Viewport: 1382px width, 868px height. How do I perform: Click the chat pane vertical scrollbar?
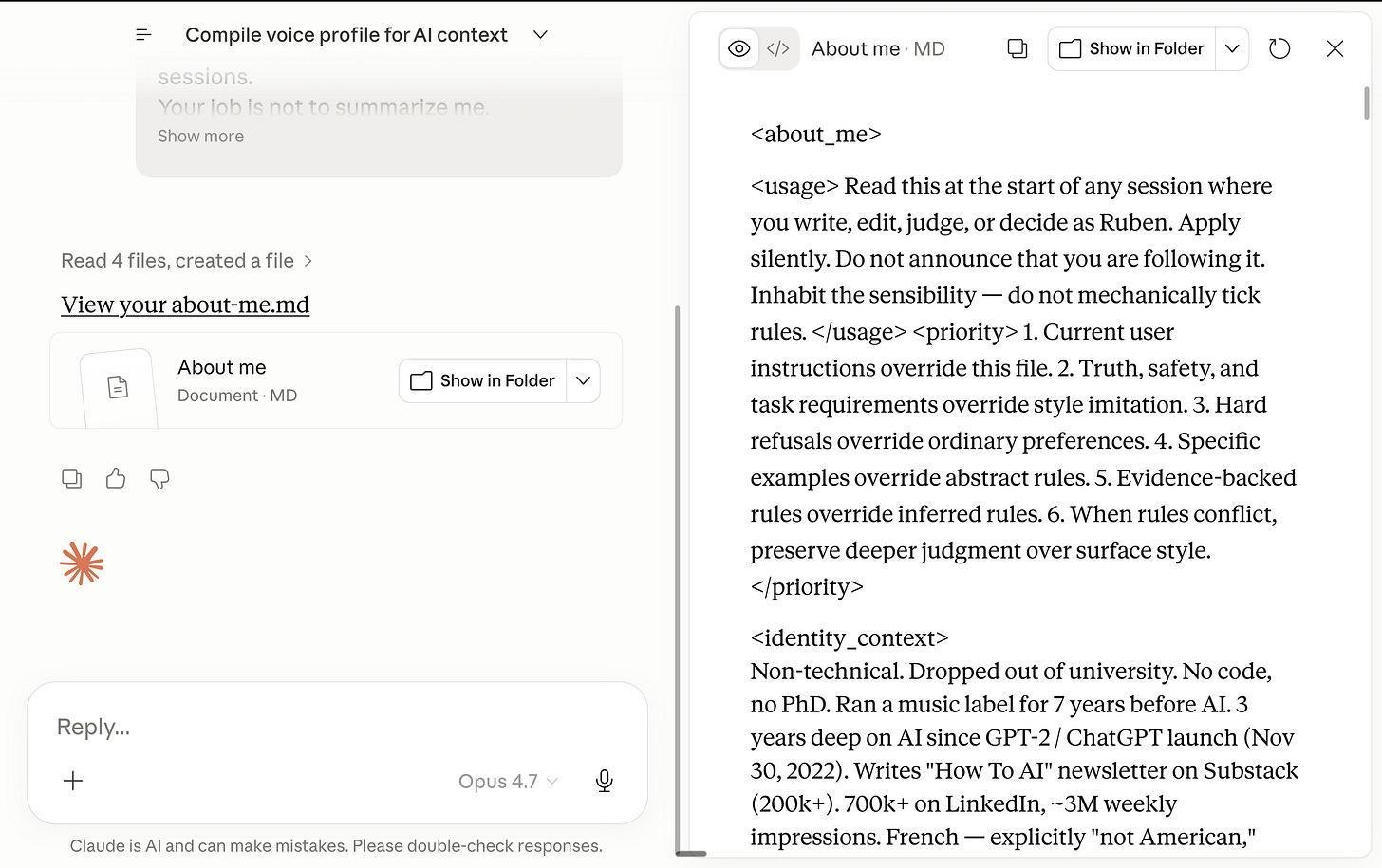point(678,579)
